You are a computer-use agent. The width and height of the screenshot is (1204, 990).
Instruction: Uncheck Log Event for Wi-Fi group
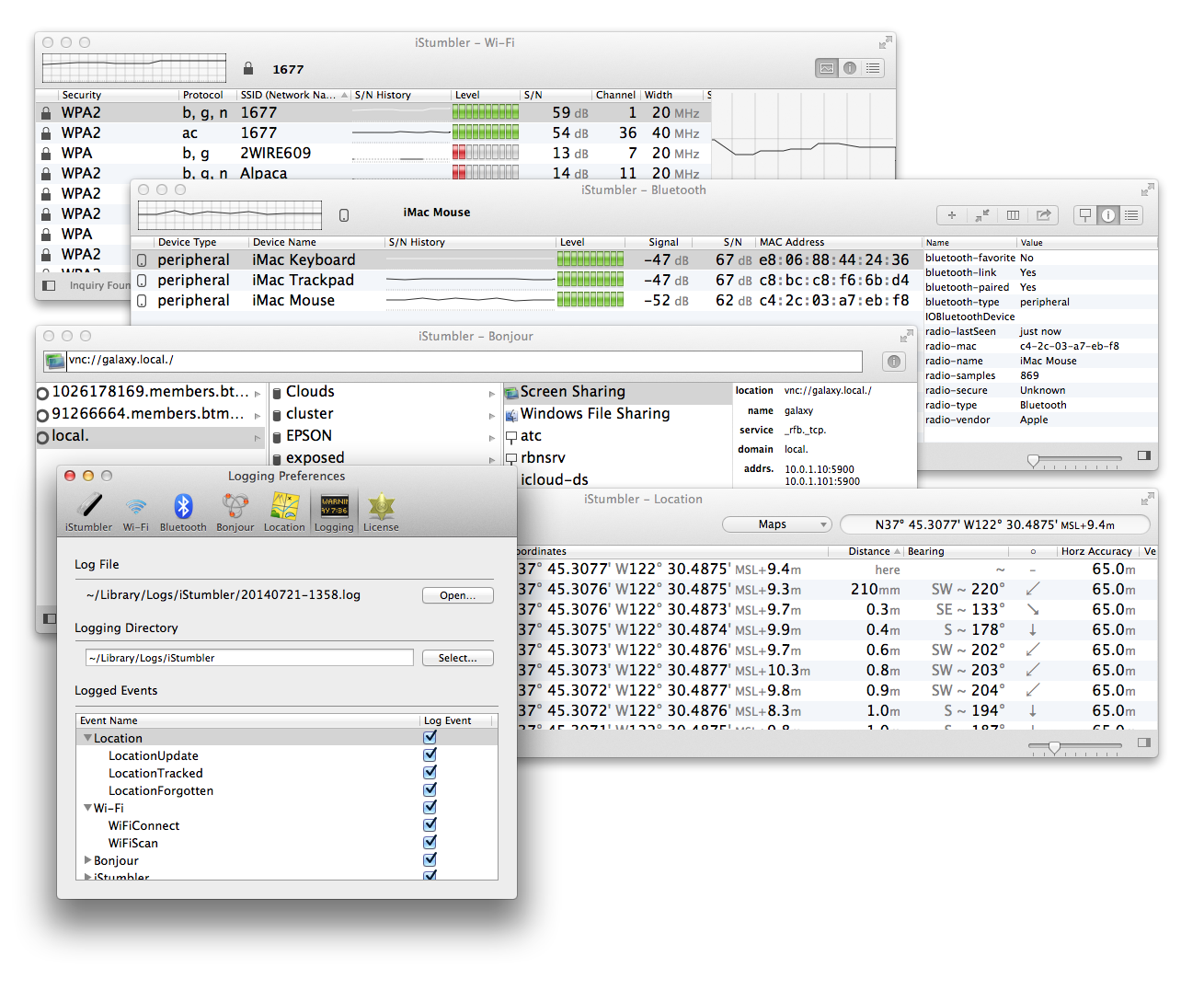click(430, 807)
